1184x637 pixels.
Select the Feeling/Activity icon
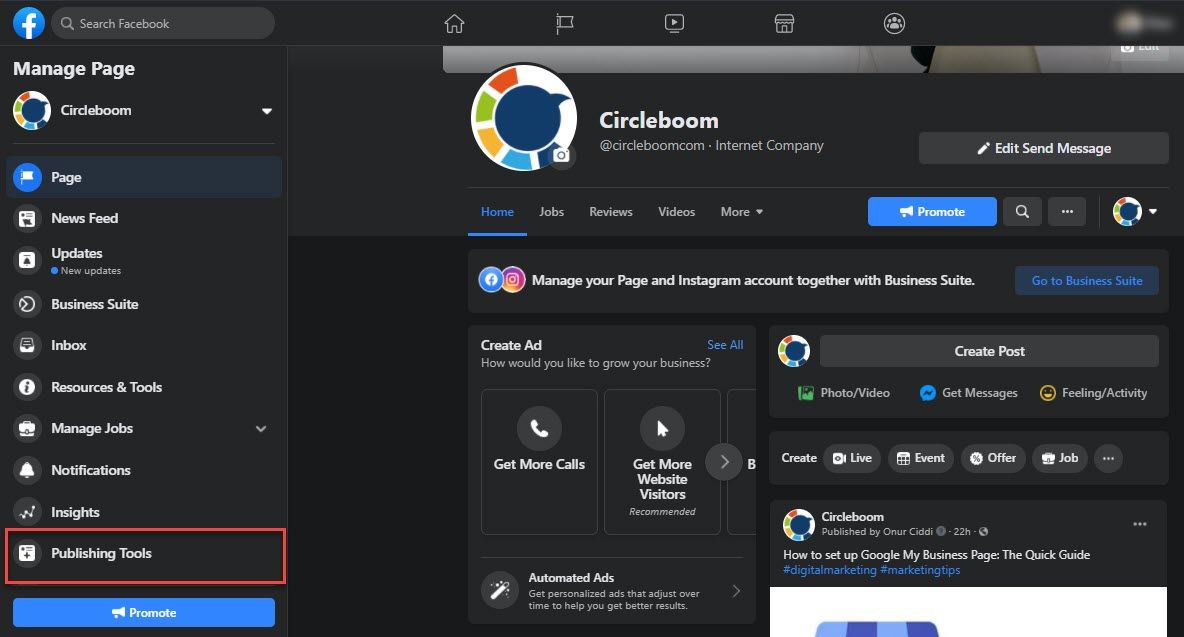point(1049,393)
